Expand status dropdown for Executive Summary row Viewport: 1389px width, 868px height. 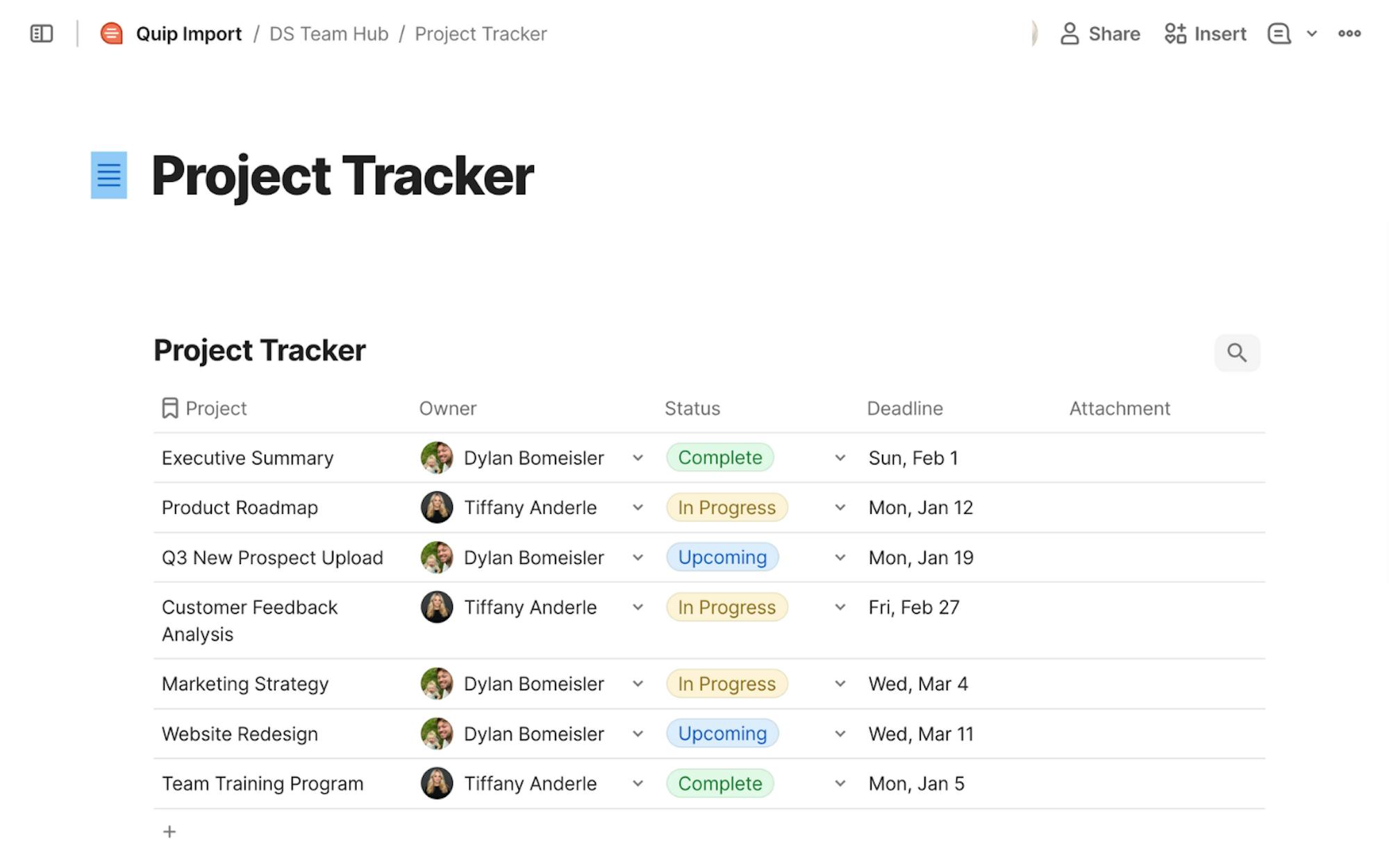click(x=840, y=458)
